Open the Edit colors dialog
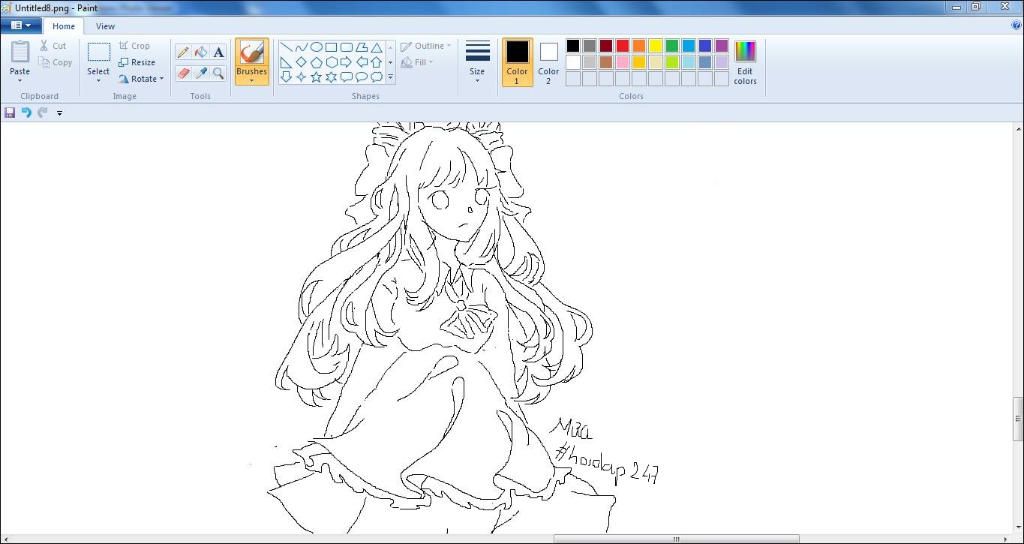 click(x=745, y=62)
